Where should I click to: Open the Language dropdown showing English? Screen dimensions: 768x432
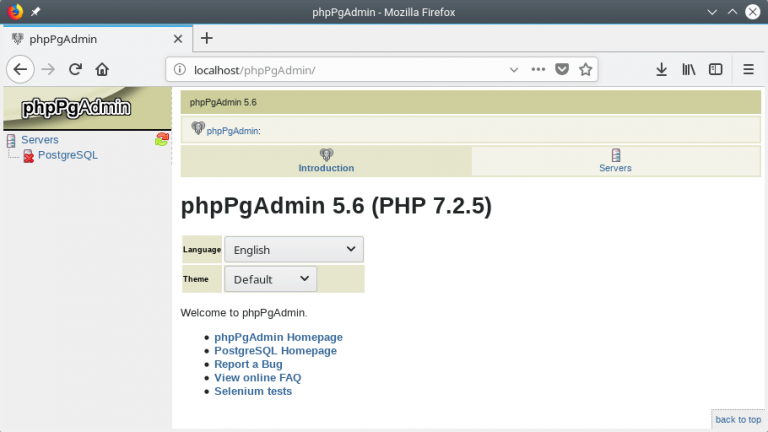pos(293,250)
